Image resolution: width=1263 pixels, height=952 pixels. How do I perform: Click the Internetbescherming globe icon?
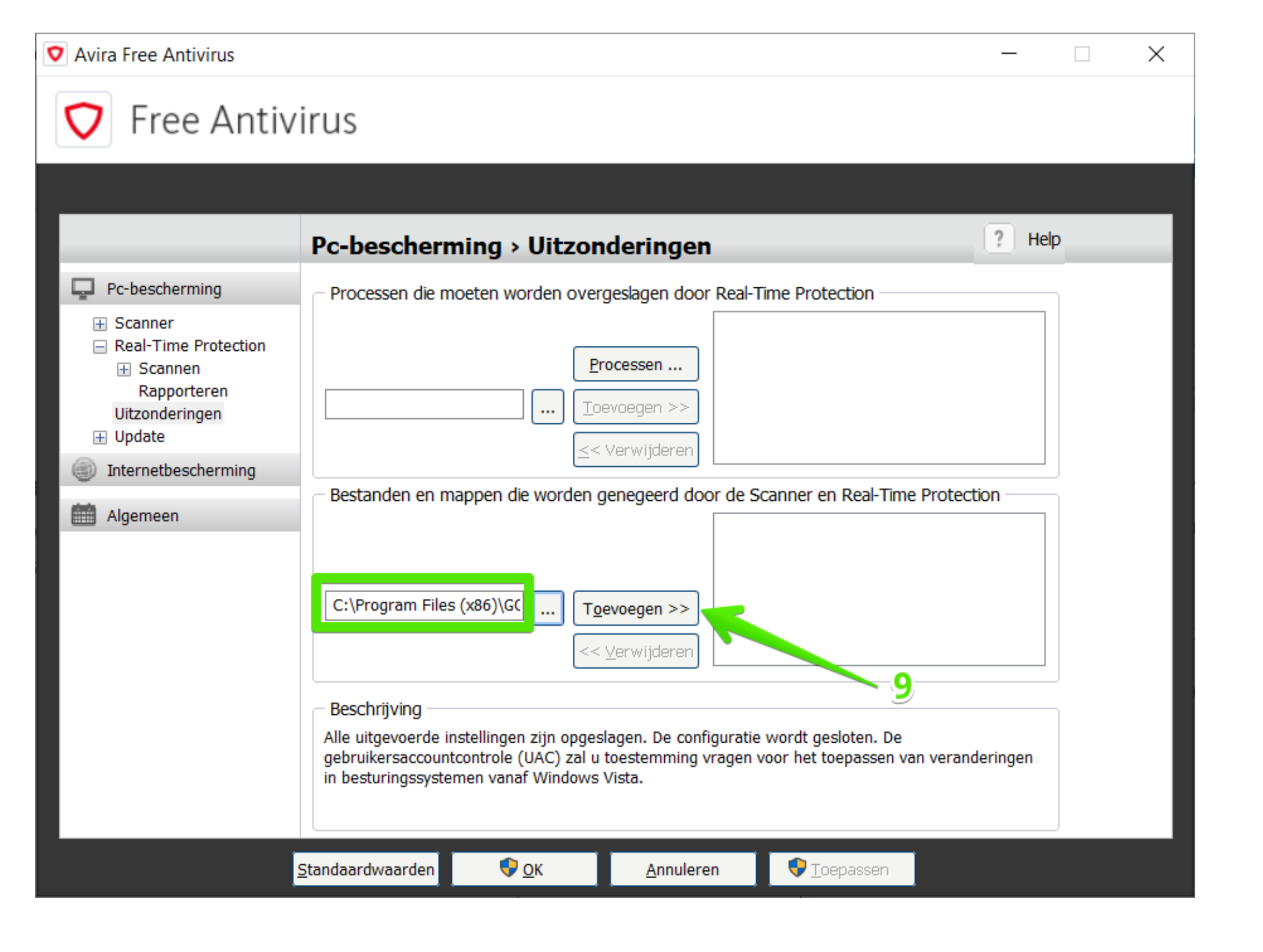[84, 470]
